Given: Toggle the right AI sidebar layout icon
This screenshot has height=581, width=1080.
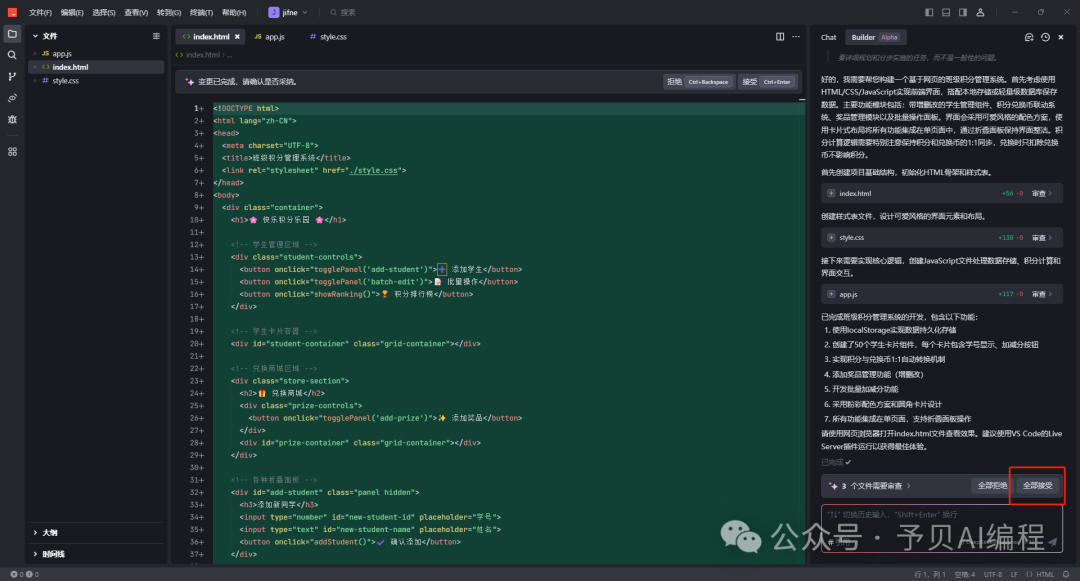Looking at the screenshot, I should tap(963, 12).
